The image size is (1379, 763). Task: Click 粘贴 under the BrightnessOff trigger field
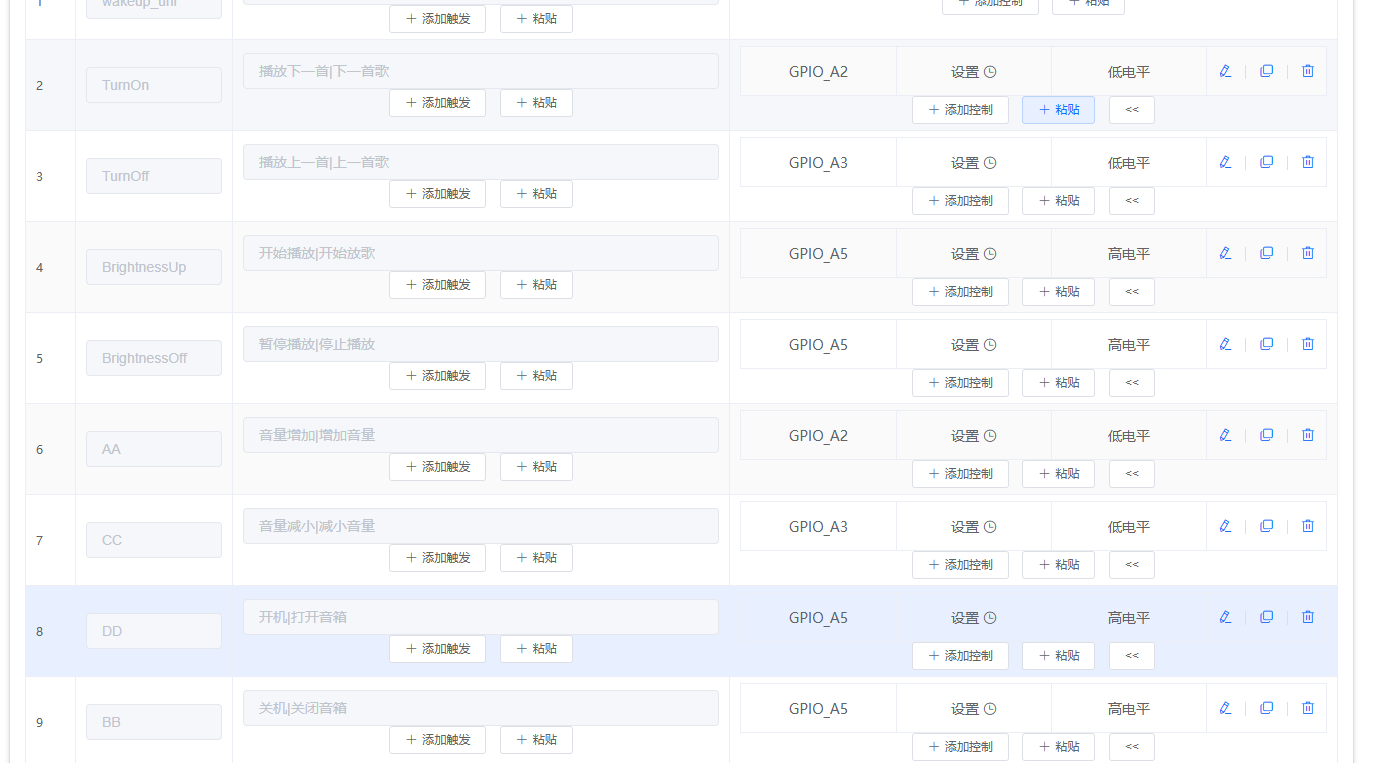[536, 375]
